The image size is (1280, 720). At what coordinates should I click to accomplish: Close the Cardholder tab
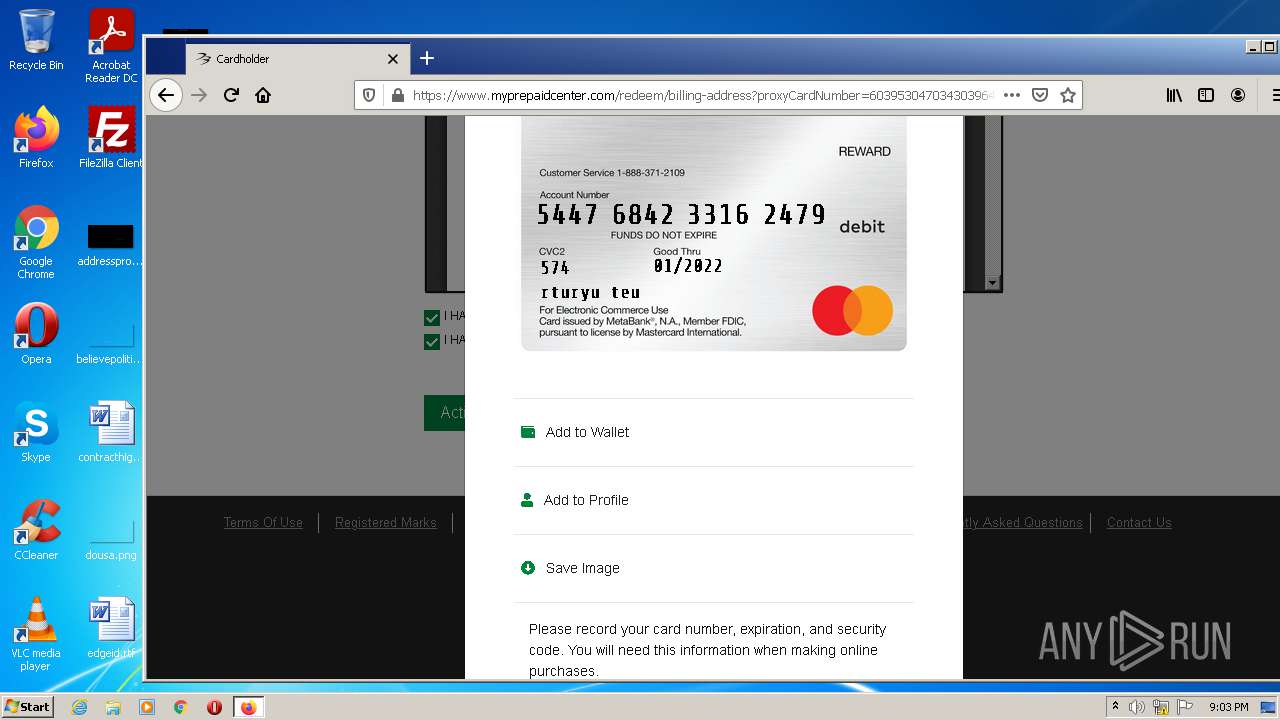pyautogui.click(x=393, y=59)
